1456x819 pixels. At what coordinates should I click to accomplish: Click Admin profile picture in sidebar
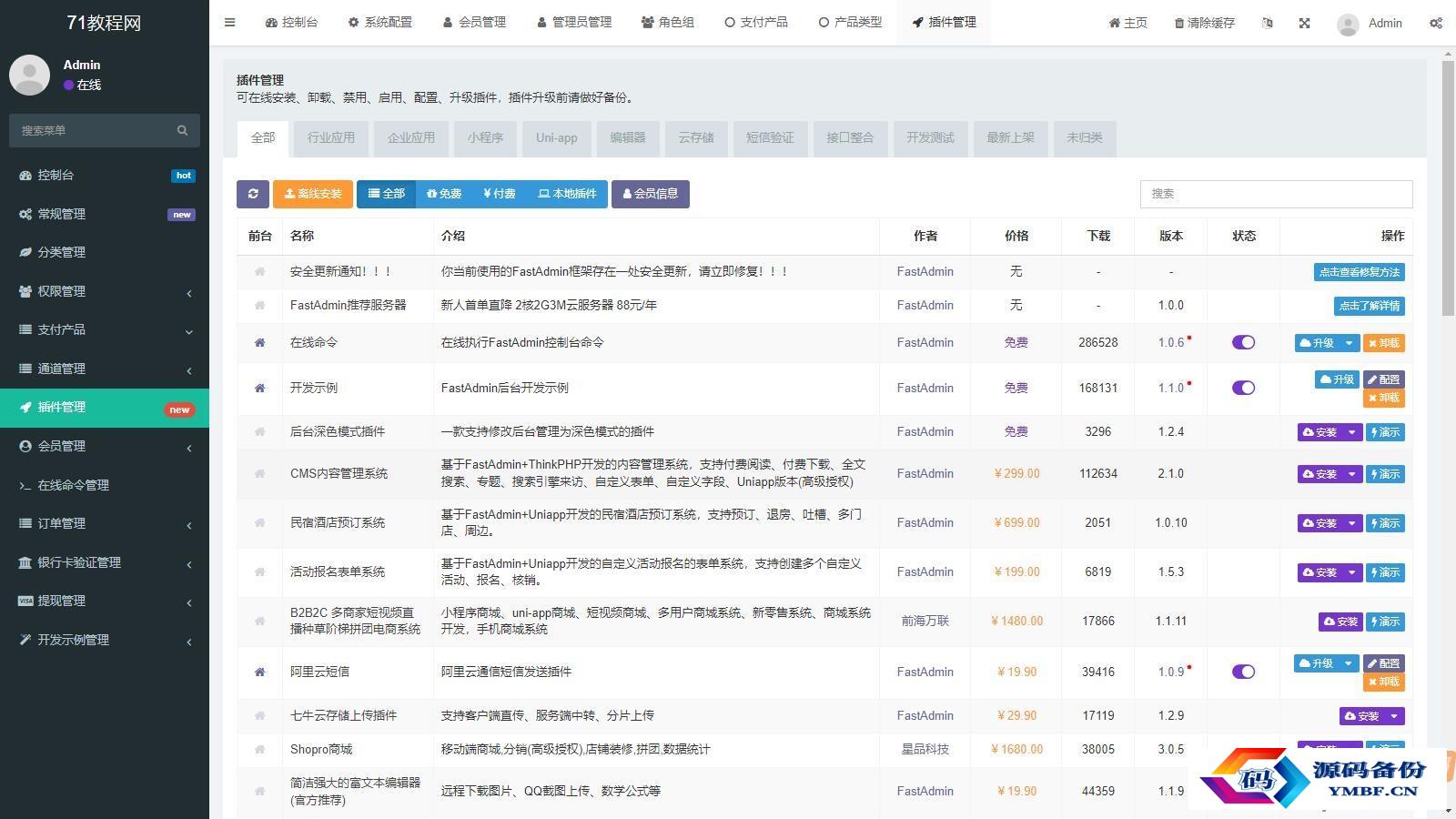tap(29, 75)
